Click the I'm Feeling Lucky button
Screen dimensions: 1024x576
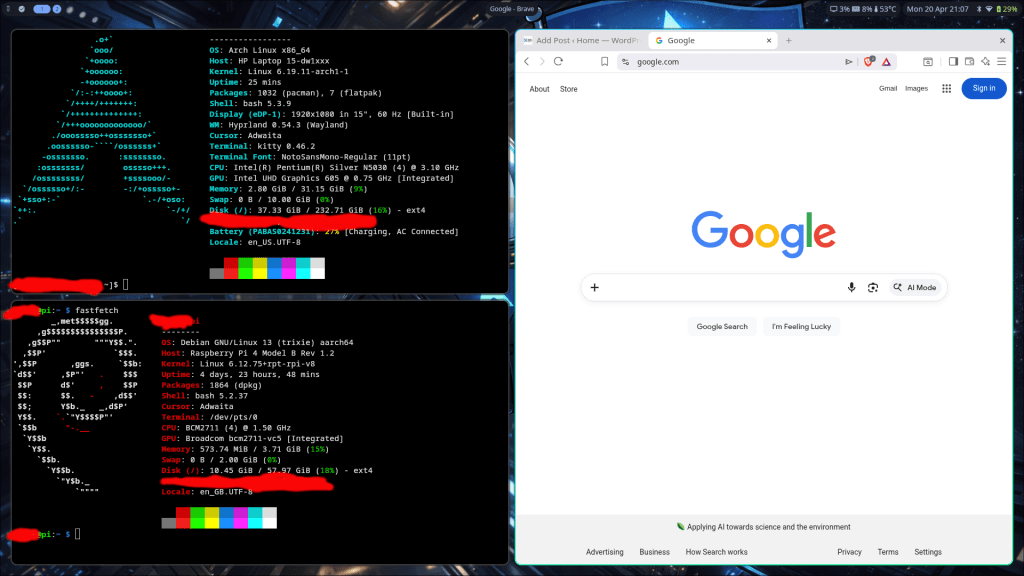pyautogui.click(x=801, y=326)
